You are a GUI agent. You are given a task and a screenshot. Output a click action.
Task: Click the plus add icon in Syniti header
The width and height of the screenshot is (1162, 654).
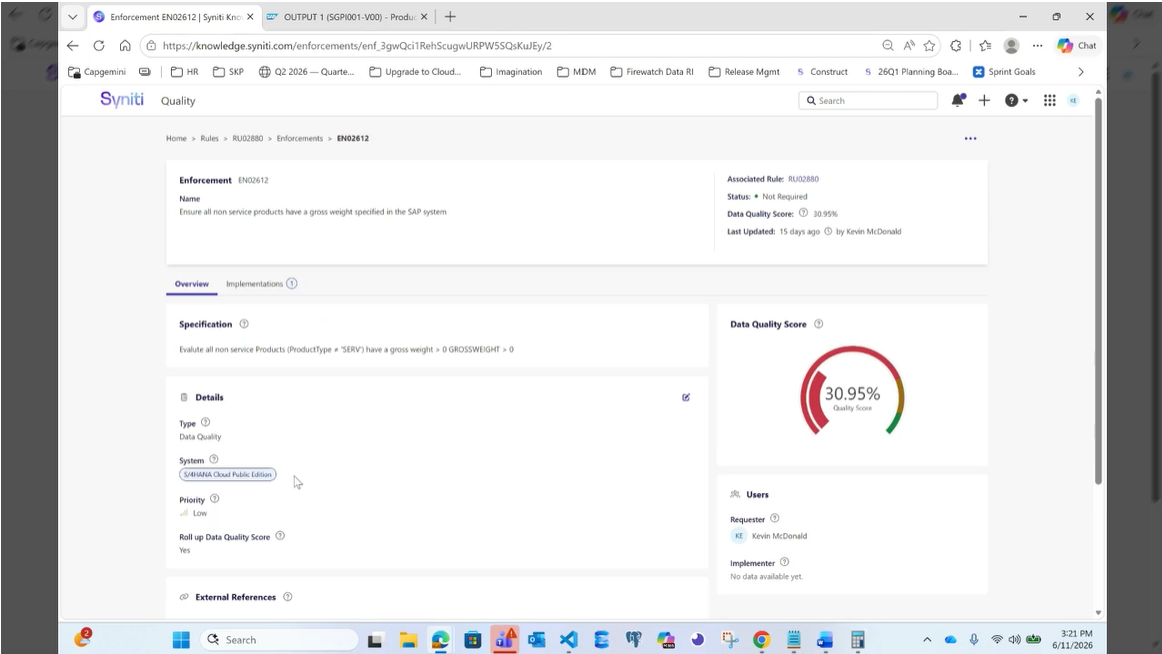(984, 101)
